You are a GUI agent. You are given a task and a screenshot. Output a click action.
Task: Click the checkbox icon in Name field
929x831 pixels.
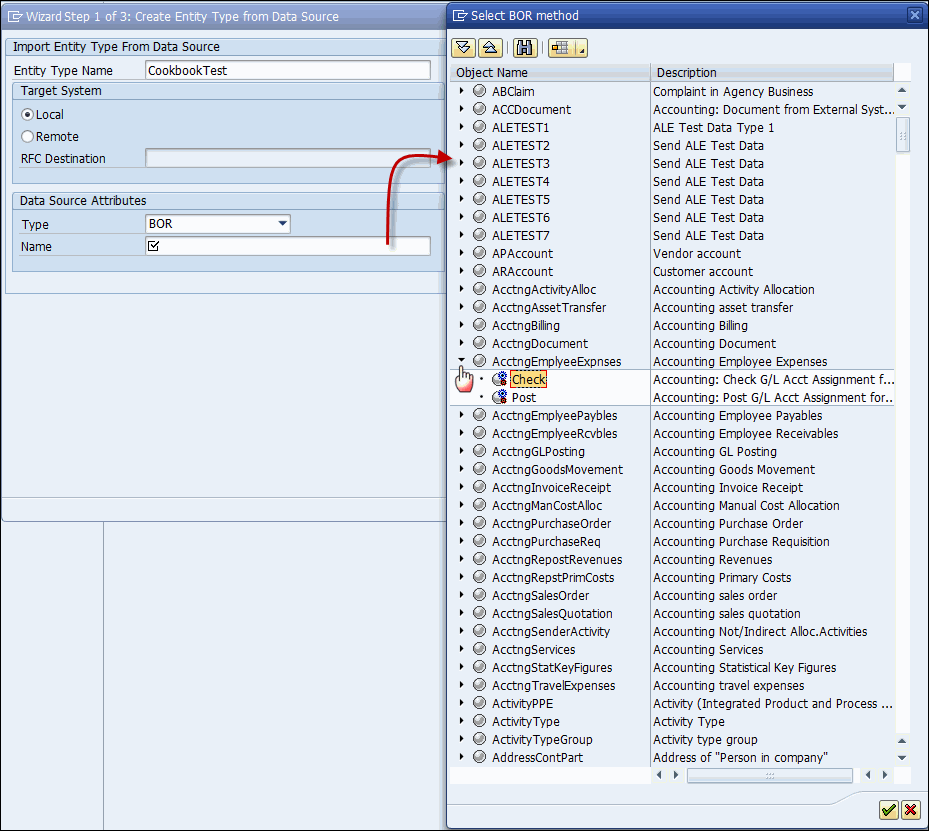pos(154,246)
